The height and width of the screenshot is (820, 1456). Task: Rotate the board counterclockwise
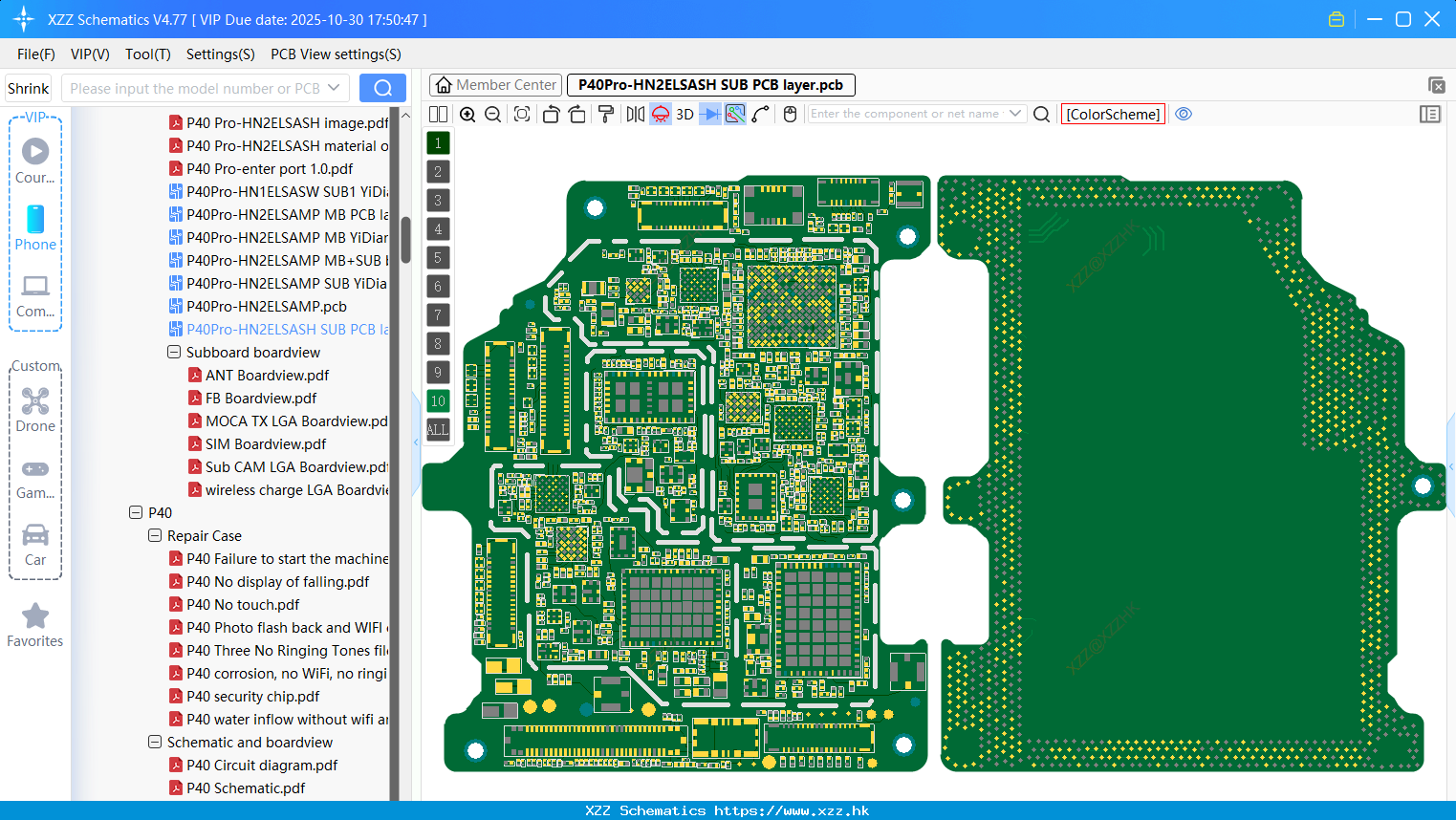[x=551, y=114]
